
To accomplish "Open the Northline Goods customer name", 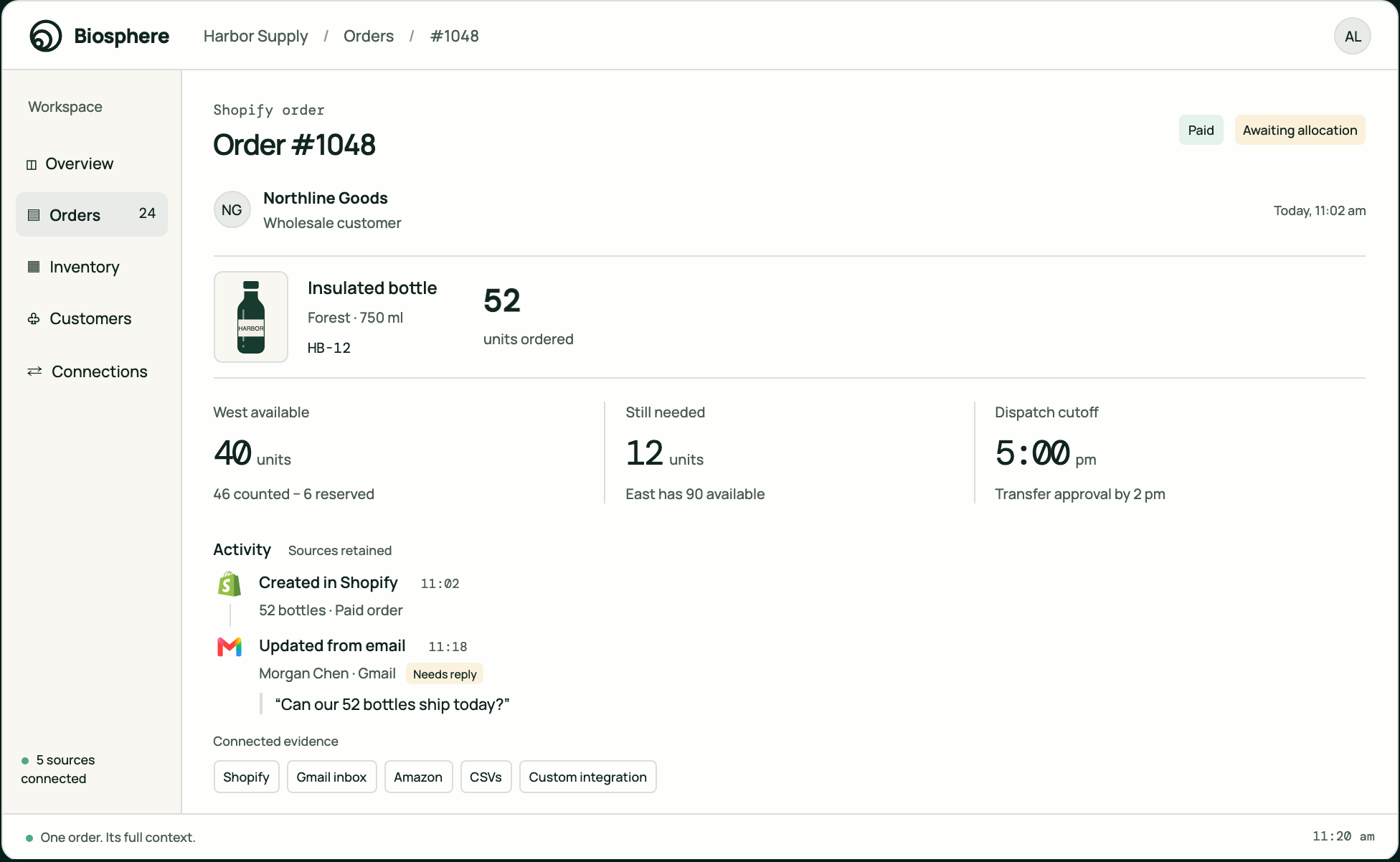I will (x=326, y=198).
